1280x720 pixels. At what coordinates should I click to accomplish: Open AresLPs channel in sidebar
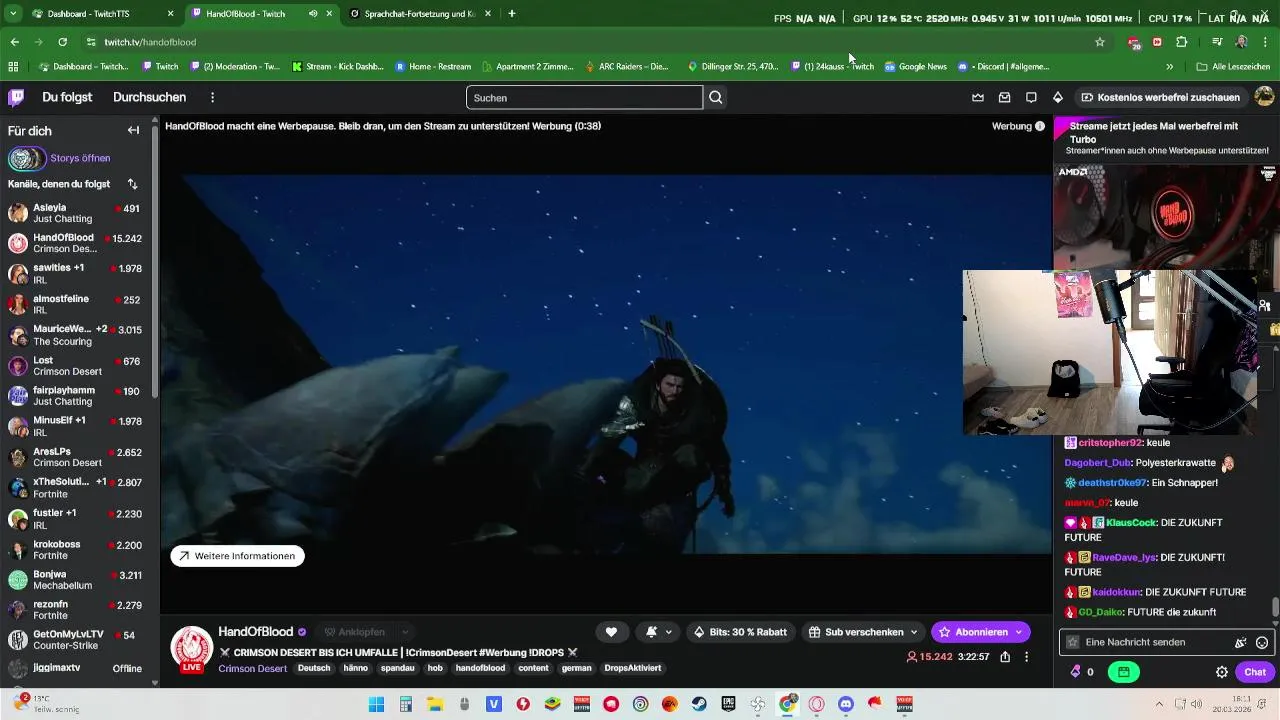[x=77, y=457]
